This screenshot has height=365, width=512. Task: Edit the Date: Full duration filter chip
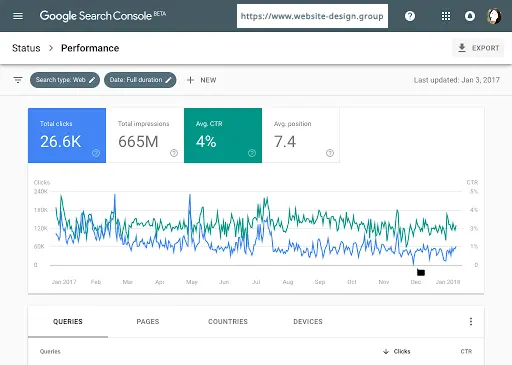click(140, 80)
